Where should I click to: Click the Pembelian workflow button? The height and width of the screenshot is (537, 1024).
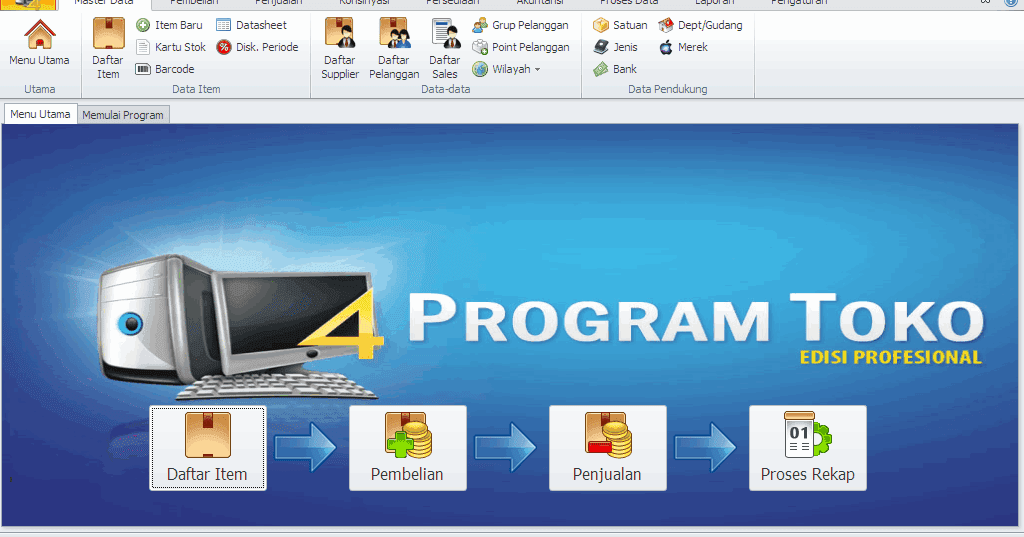pos(408,448)
